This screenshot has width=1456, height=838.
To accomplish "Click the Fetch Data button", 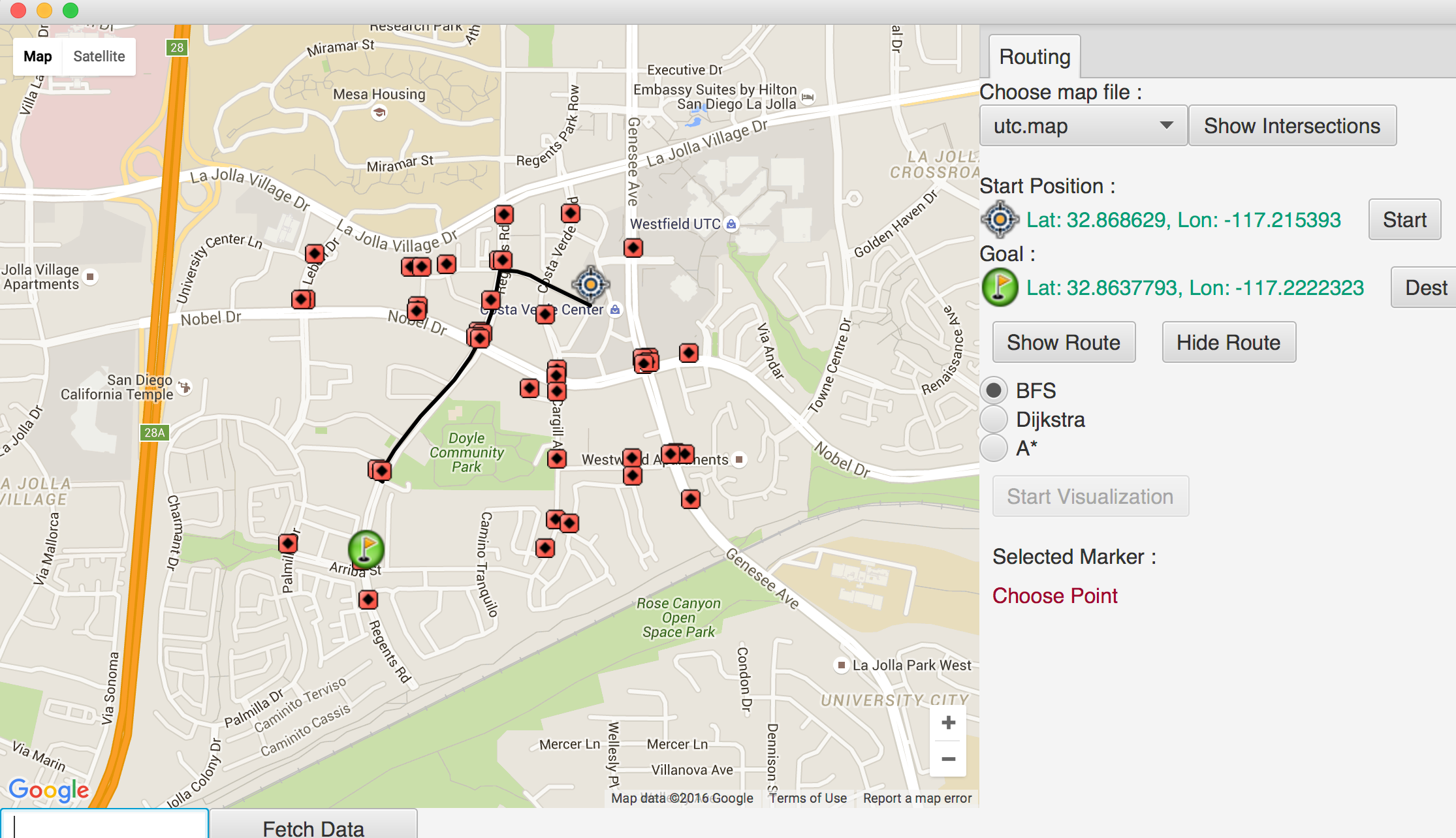I will tap(313, 826).
